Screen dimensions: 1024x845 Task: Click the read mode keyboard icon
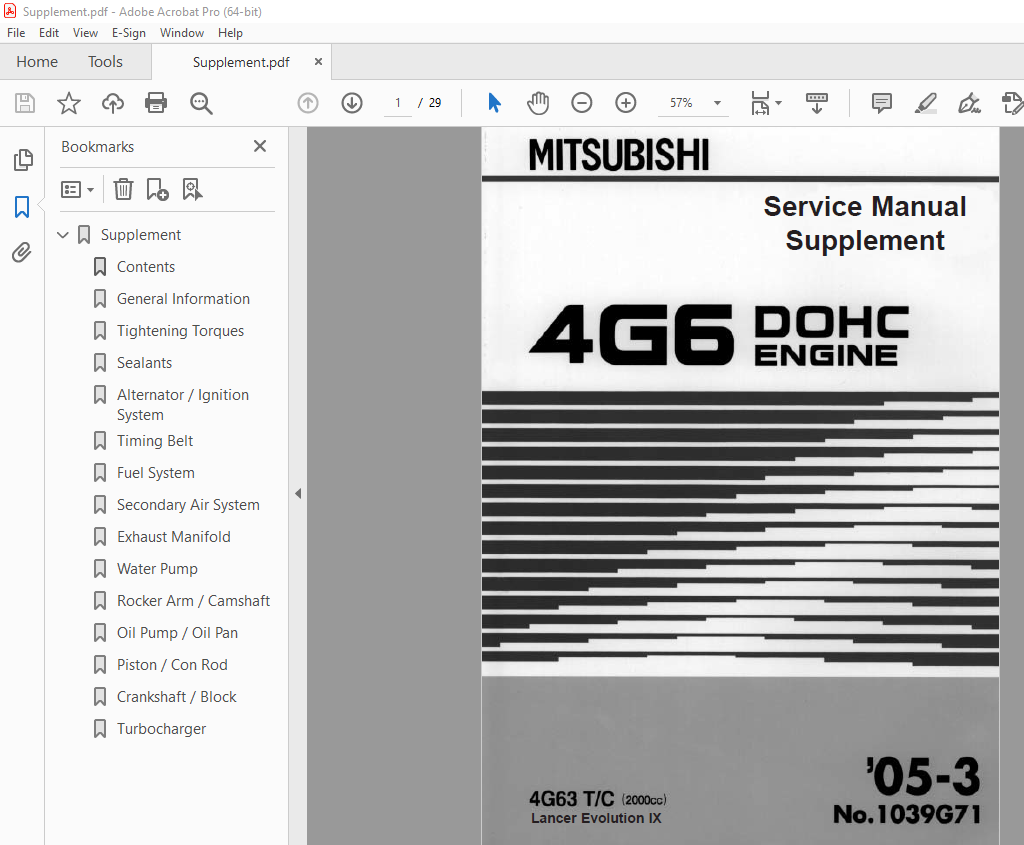tap(816, 103)
